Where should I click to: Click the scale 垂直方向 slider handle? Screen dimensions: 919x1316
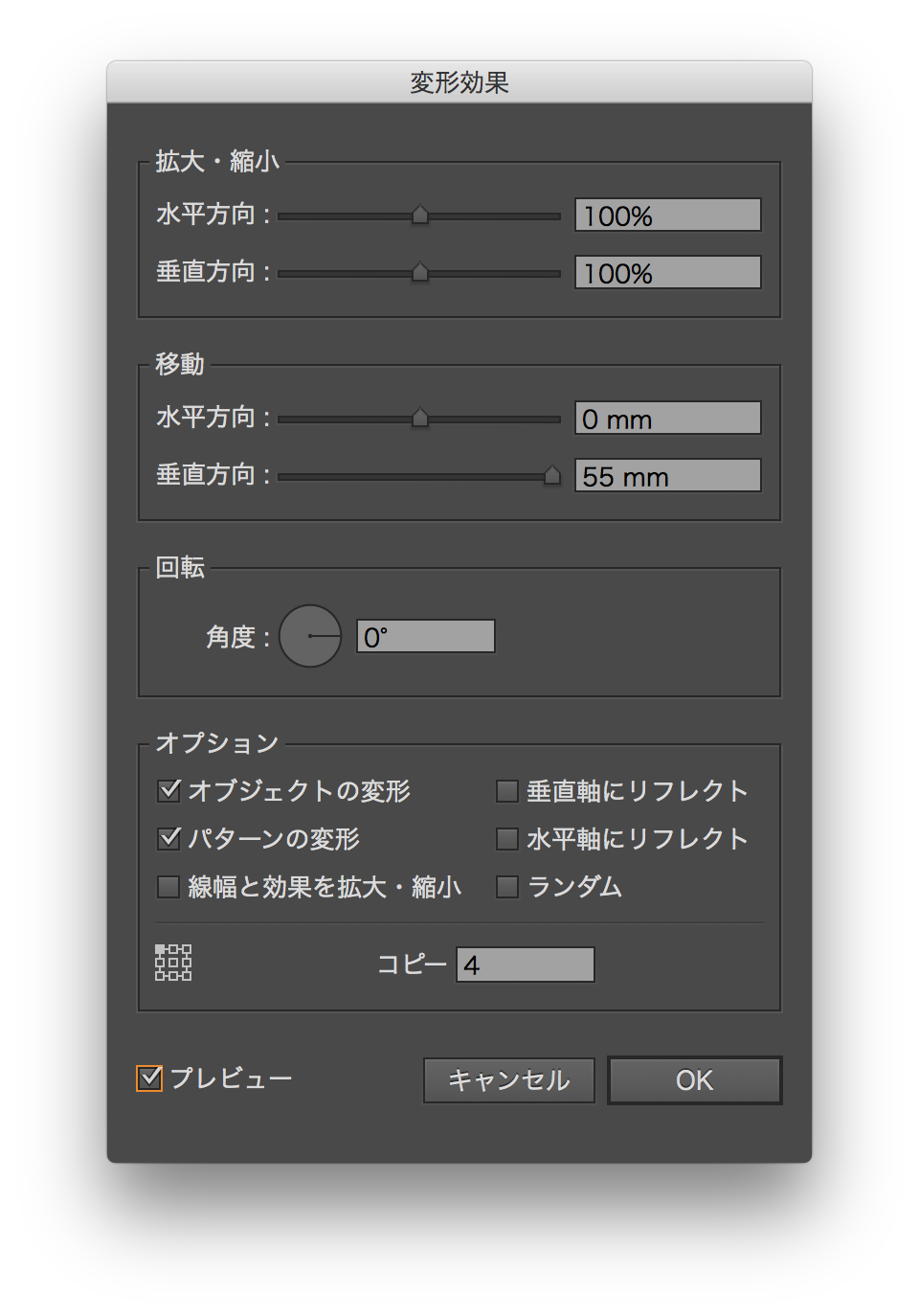click(x=420, y=273)
